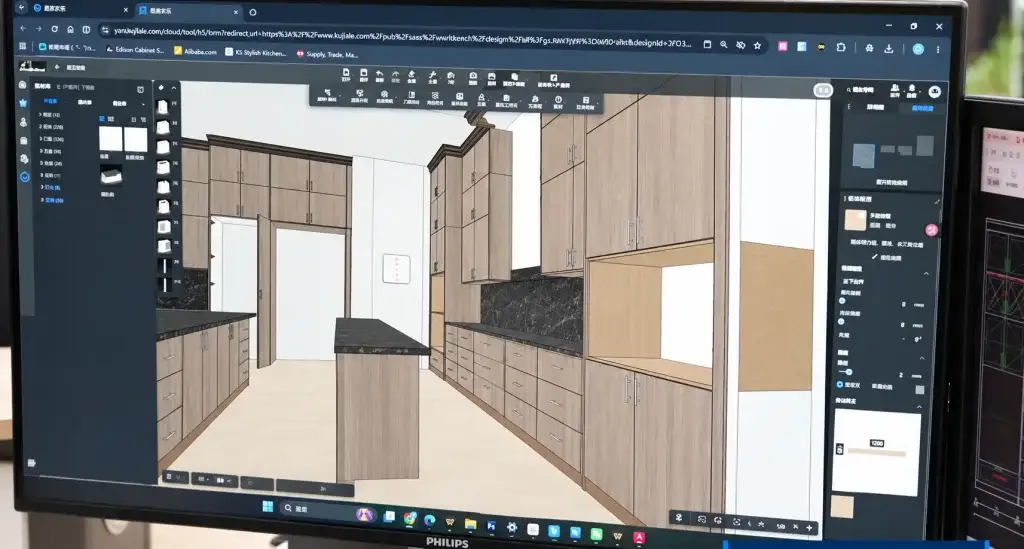Toggle the pill switch at canvas top-right
Image resolution: width=1024 pixels, height=549 pixels.
[x=823, y=90]
